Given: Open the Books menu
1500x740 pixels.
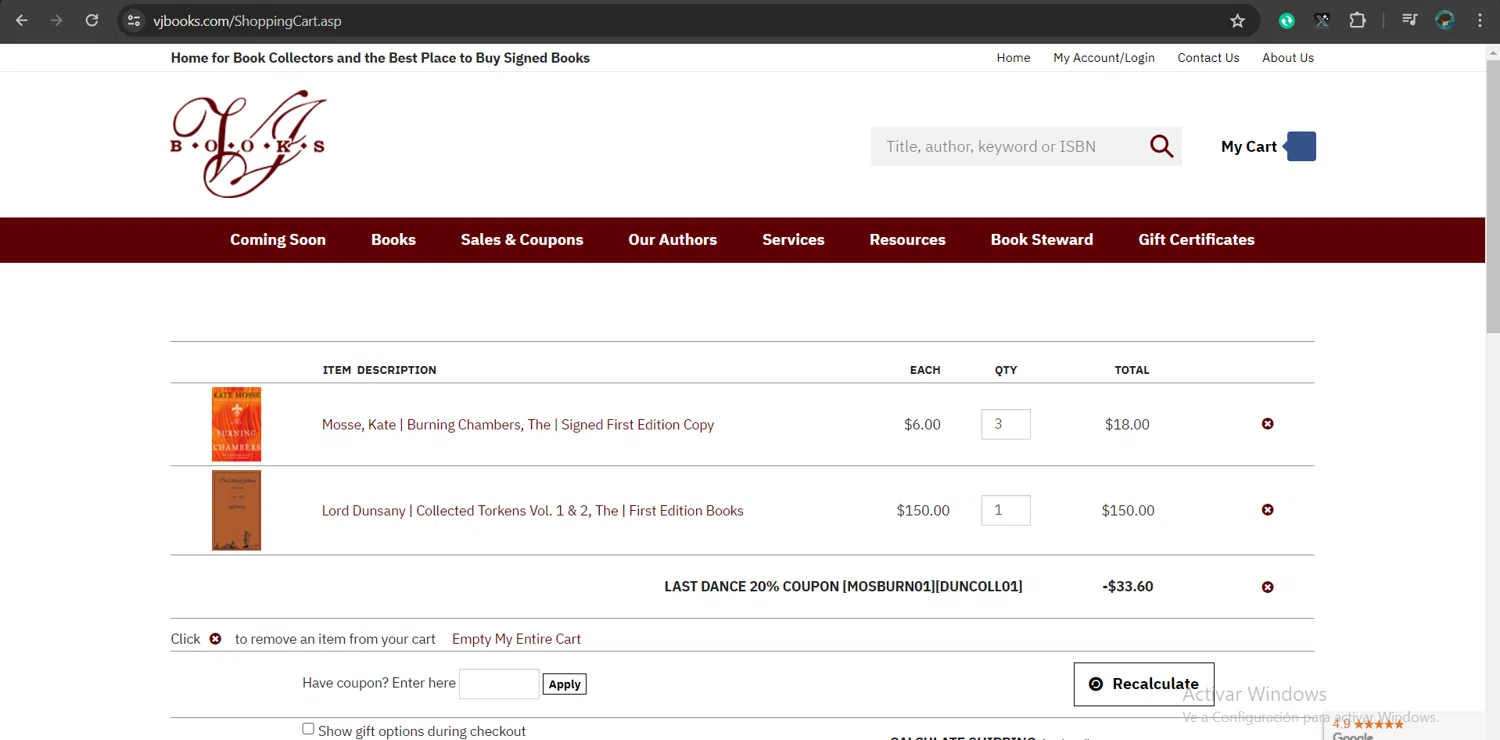Looking at the screenshot, I should (393, 240).
